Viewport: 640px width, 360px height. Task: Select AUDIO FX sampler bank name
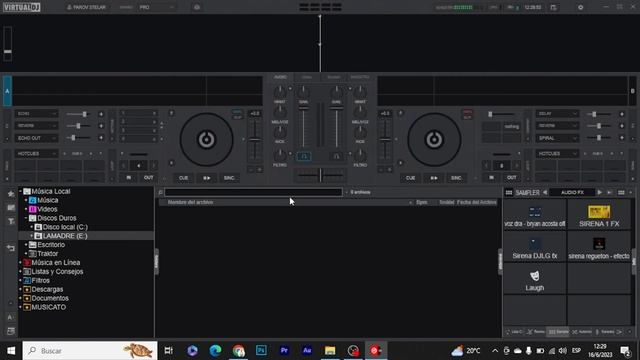coord(572,192)
